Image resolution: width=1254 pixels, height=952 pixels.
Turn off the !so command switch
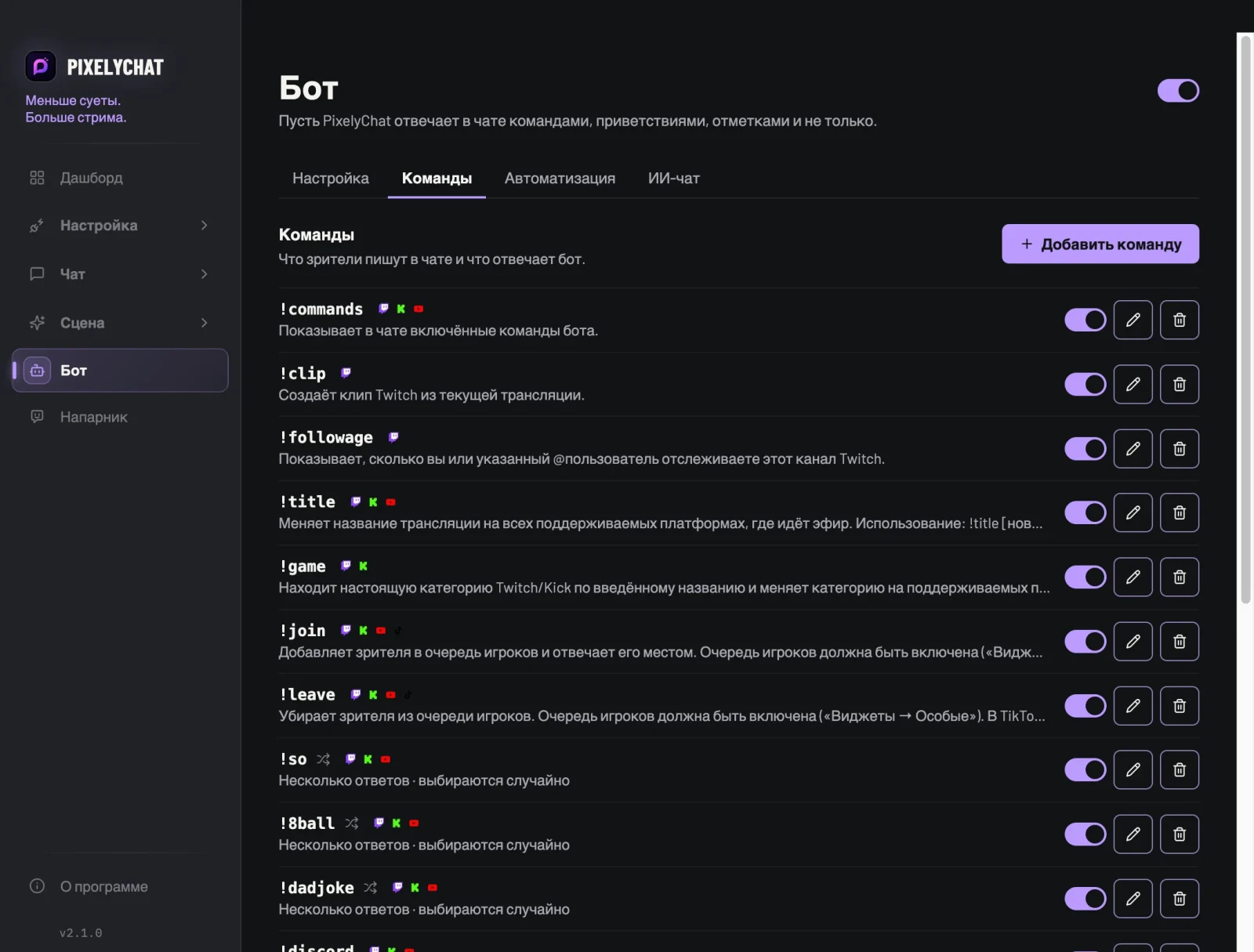(x=1085, y=770)
